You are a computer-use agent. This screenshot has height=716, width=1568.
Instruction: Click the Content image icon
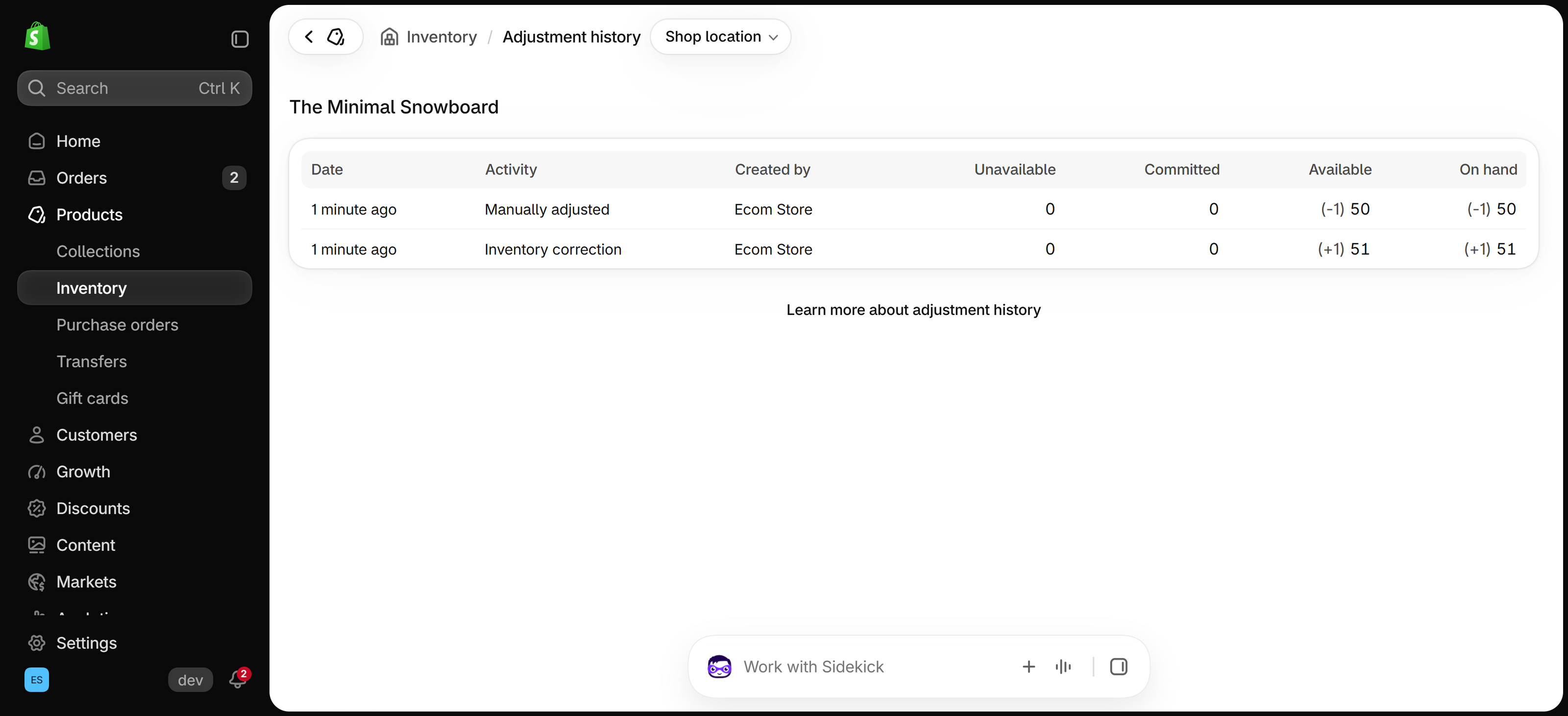[37, 545]
